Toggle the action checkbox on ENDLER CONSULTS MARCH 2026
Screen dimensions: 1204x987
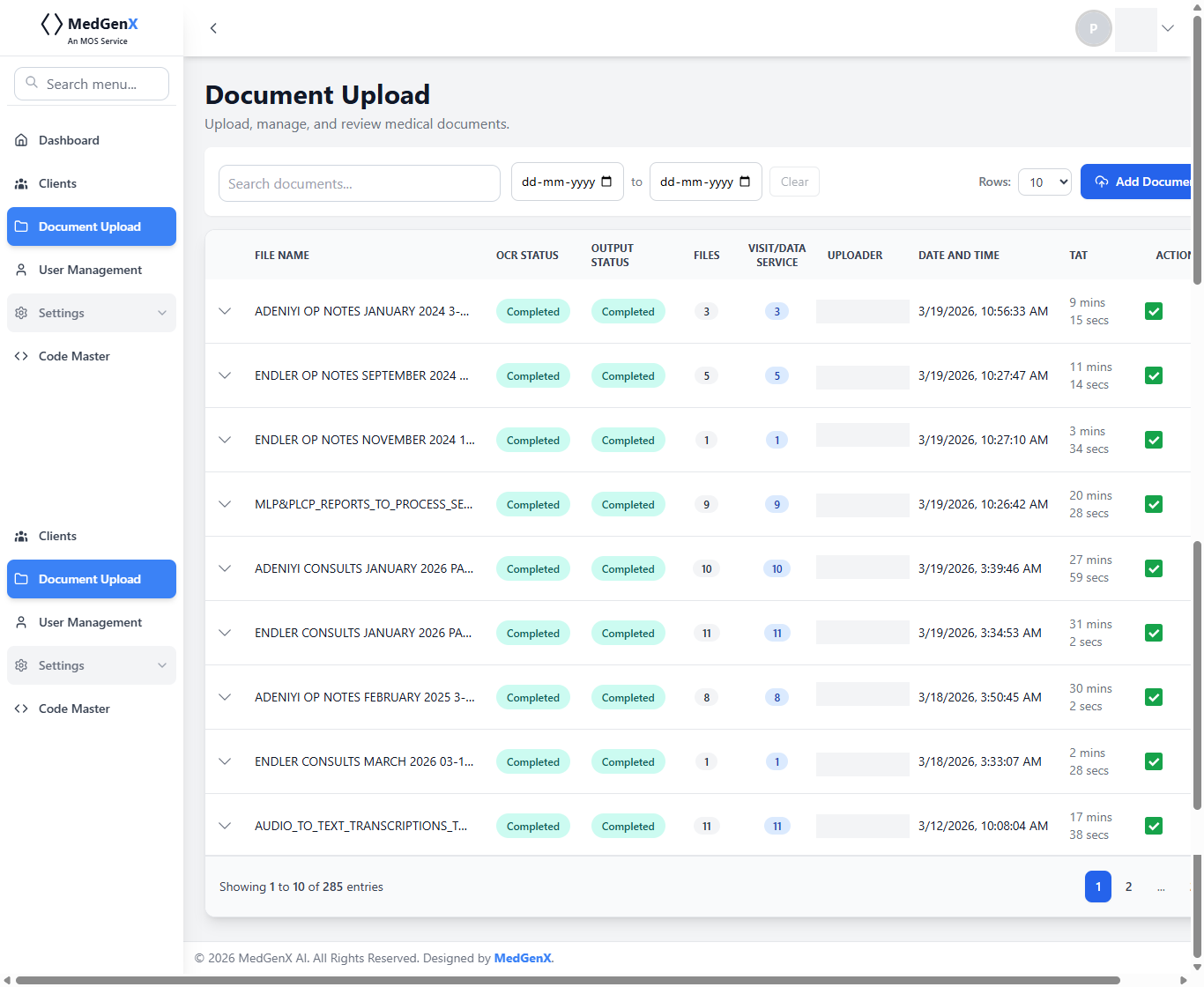[x=1154, y=761]
